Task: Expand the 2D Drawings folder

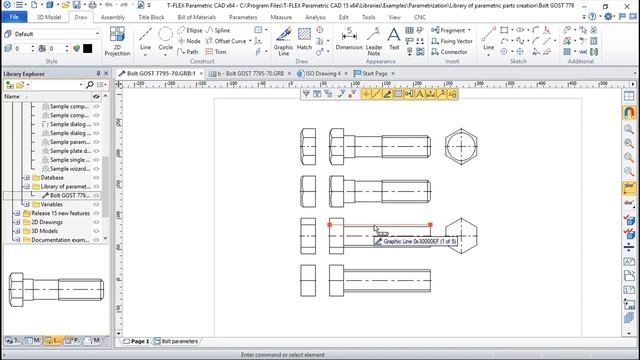Action: [x=18, y=222]
